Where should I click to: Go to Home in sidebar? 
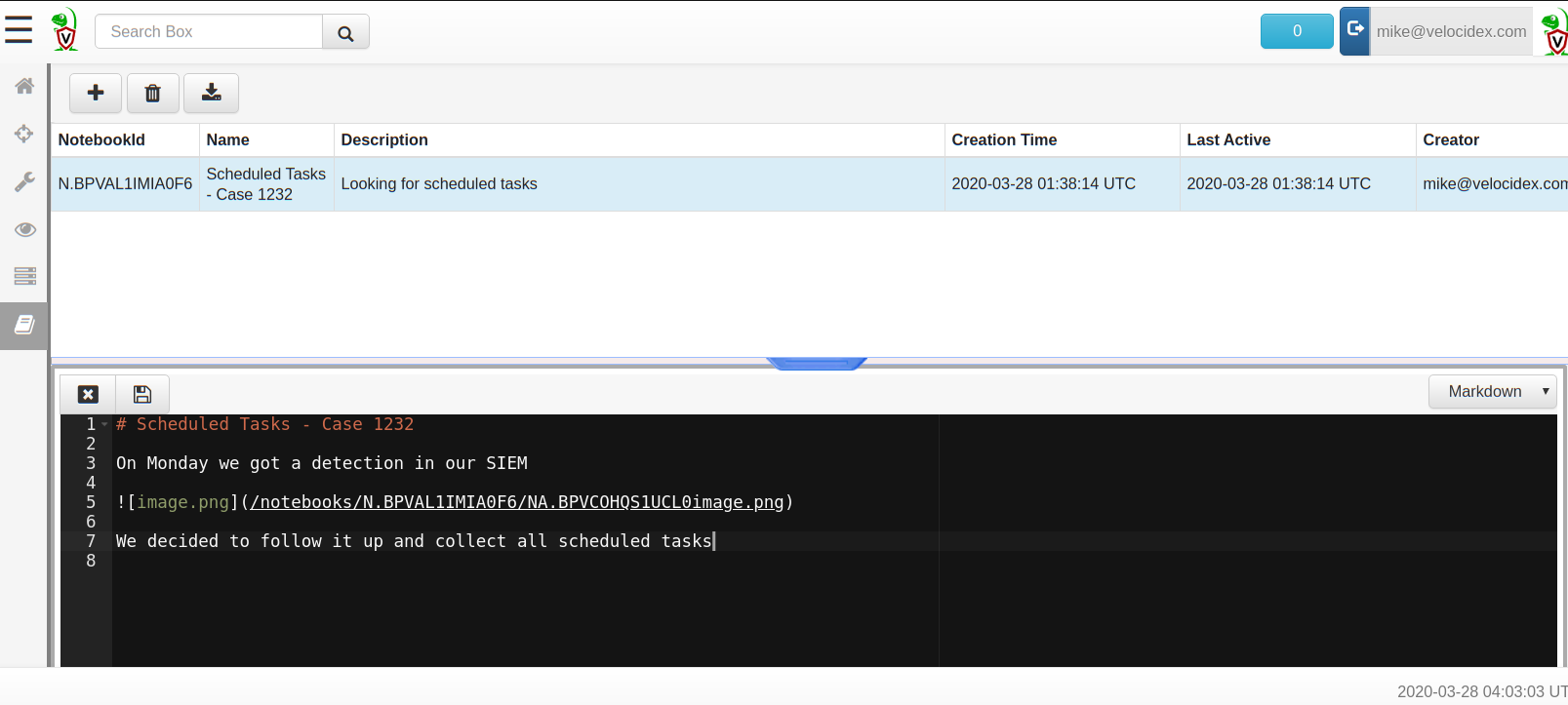(24, 86)
